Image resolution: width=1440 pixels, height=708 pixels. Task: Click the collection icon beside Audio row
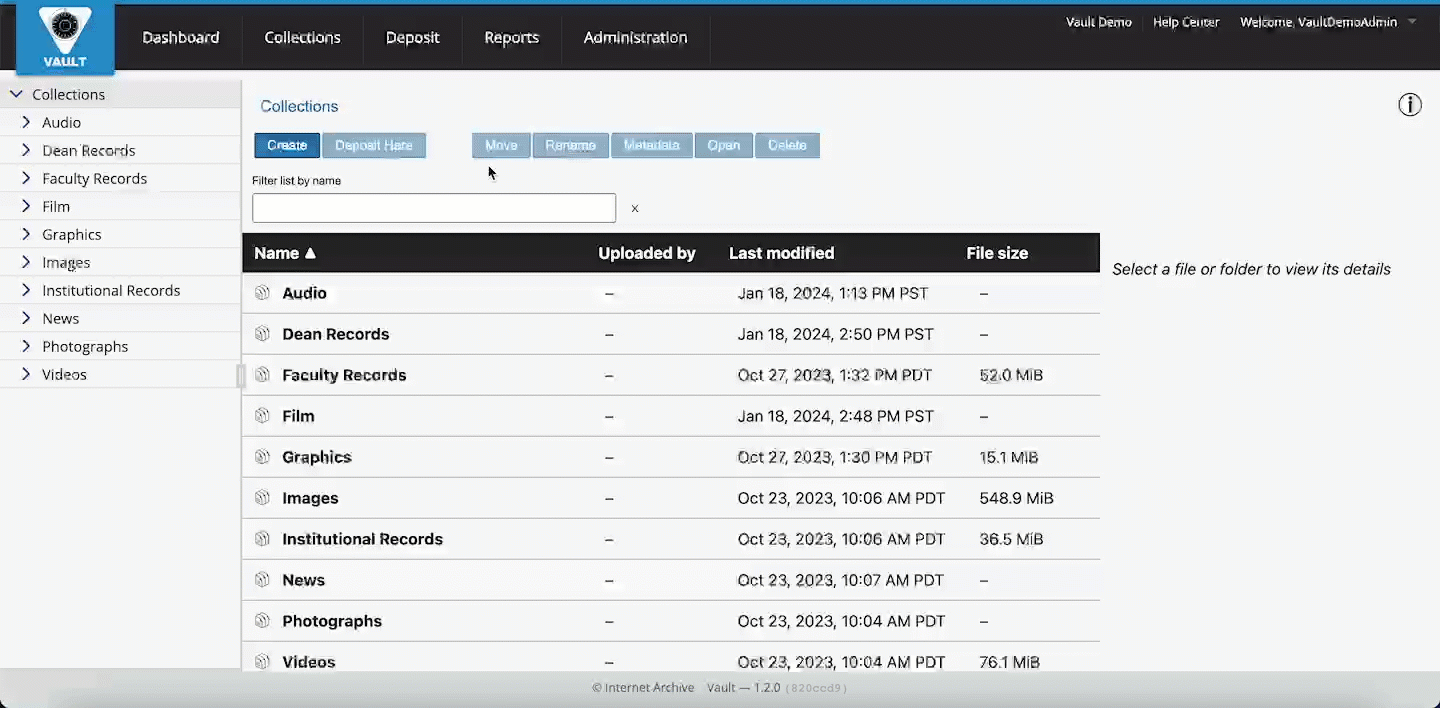[x=262, y=293]
